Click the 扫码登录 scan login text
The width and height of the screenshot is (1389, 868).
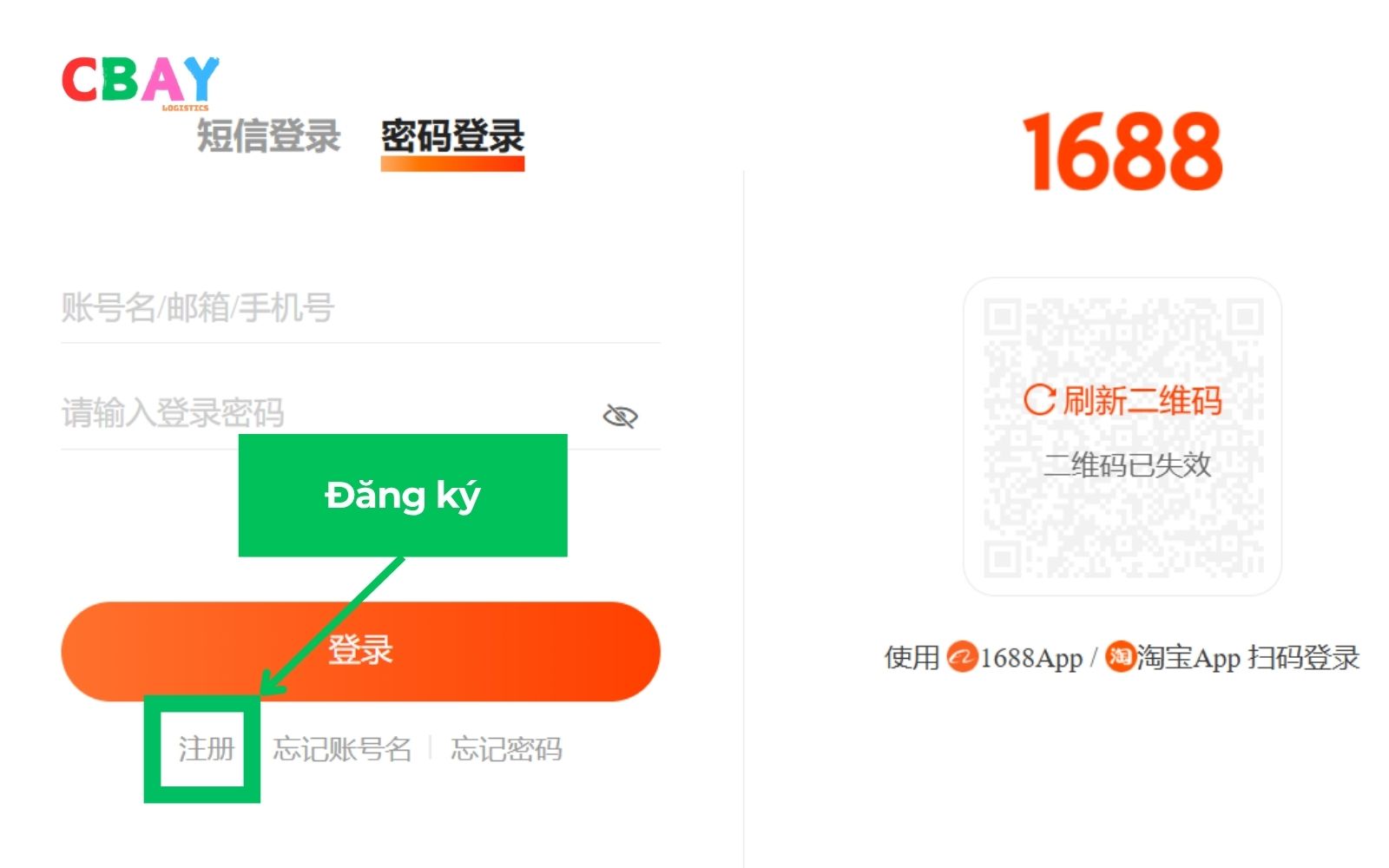click(1303, 657)
